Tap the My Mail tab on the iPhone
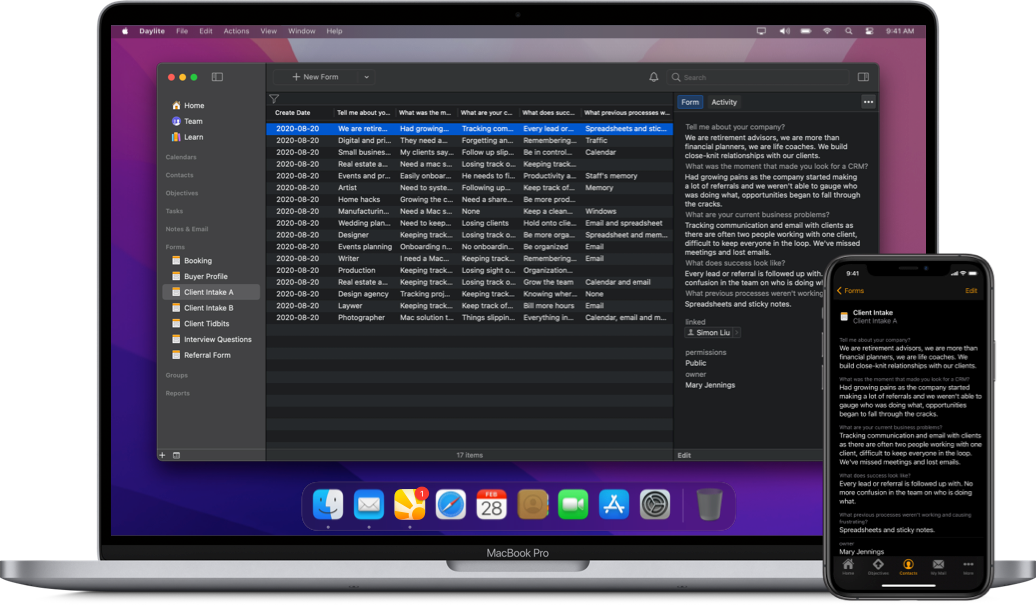Viewport: 1036px width, 605px height. (x=938, y=566)
